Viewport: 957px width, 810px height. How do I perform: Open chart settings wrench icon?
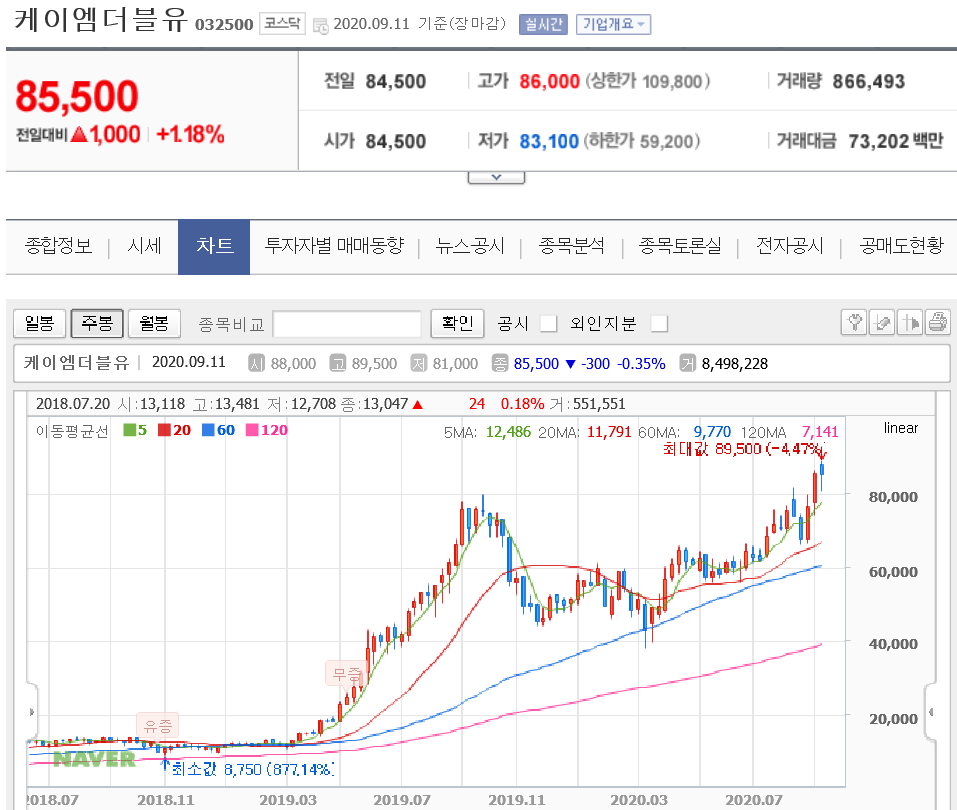pos(854,322)
